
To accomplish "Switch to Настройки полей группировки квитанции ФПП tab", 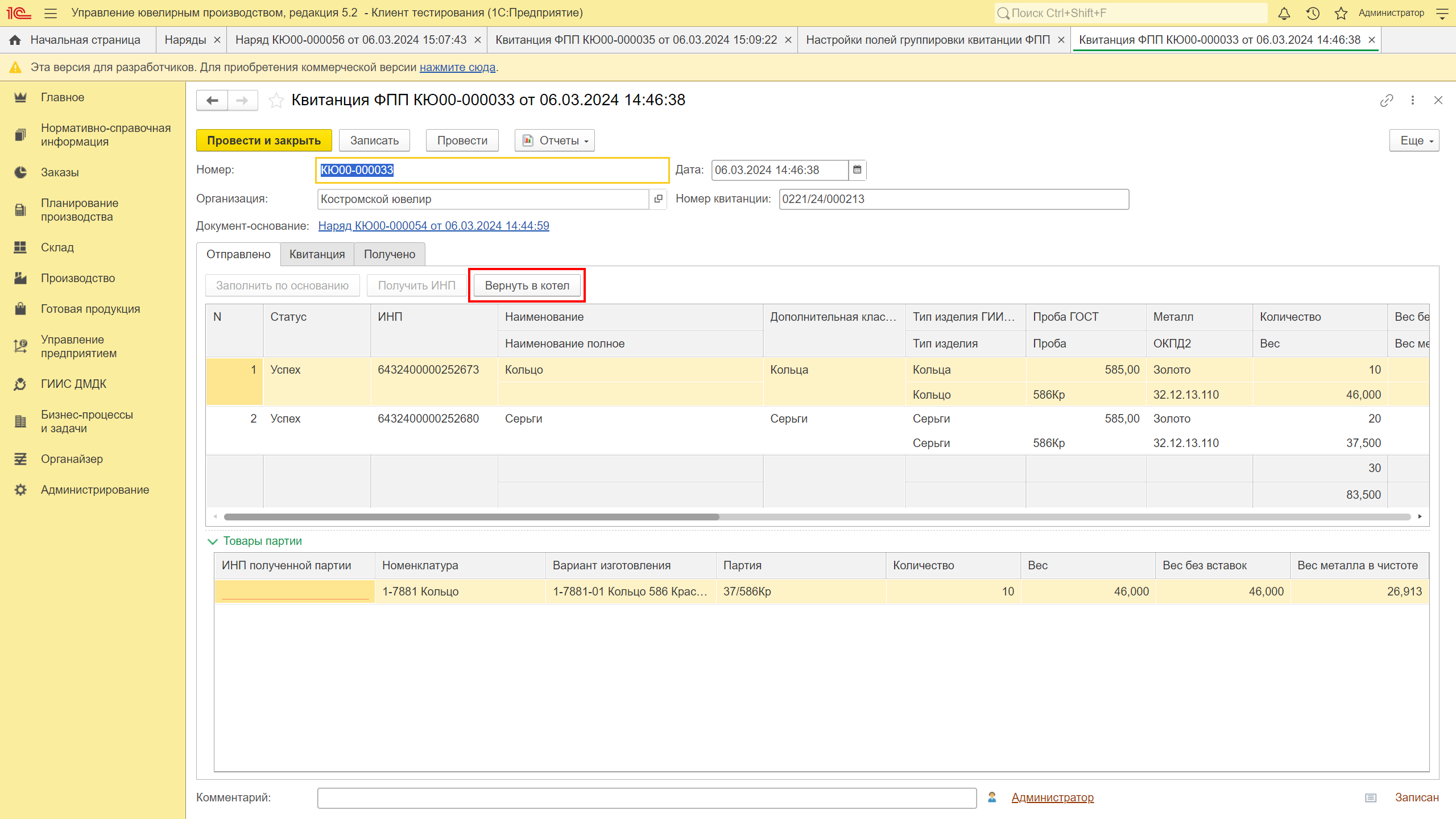I will 928,40.
